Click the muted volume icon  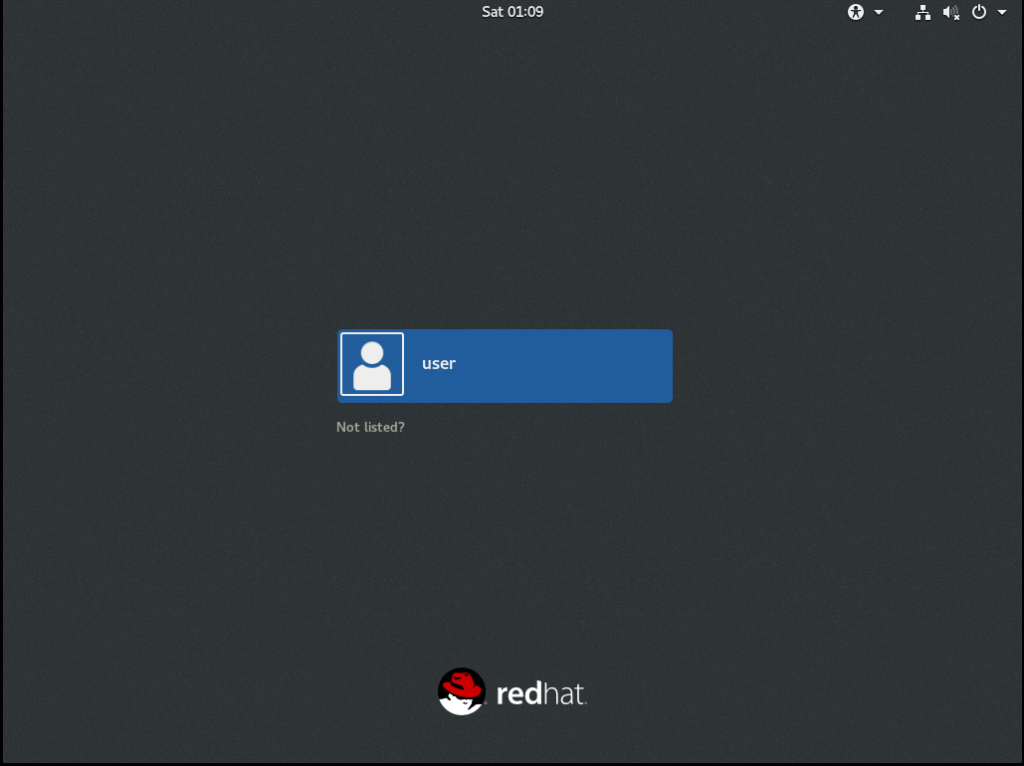[x=951, y=12]
